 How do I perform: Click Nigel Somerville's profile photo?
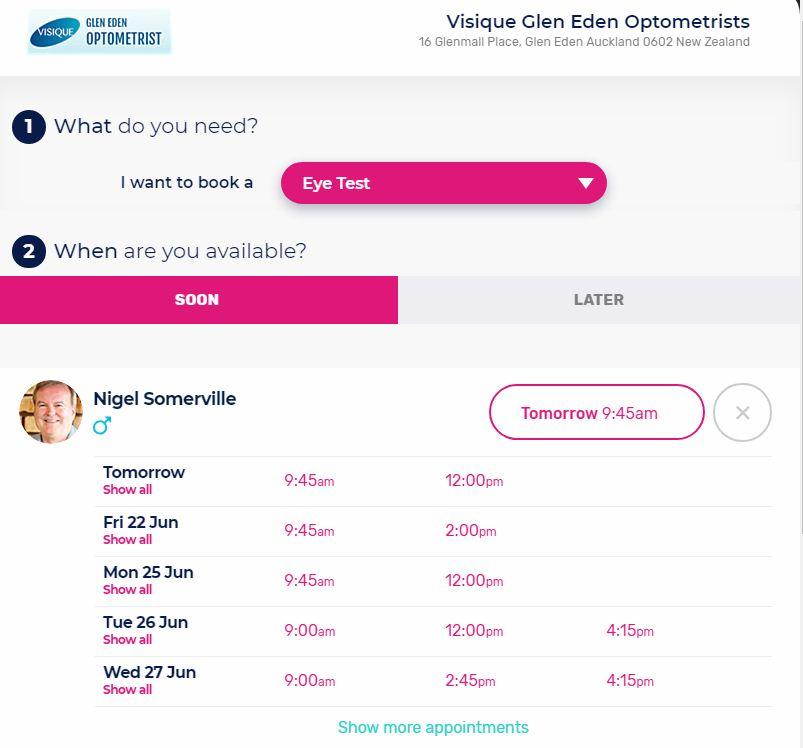point(51,411)
